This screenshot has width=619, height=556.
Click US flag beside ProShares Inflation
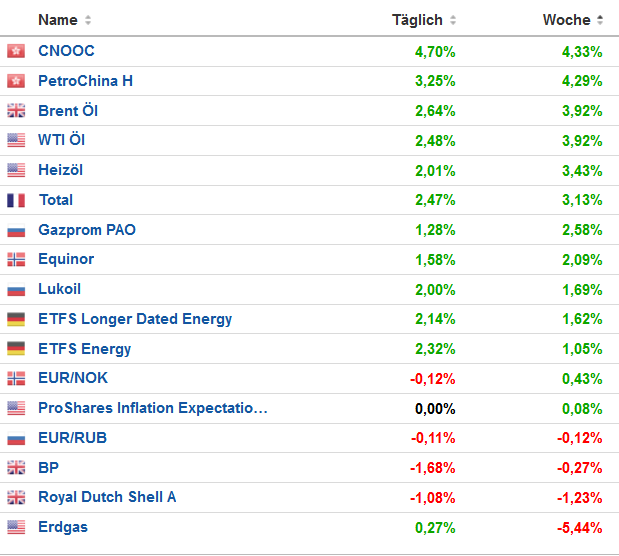(16, 408)
